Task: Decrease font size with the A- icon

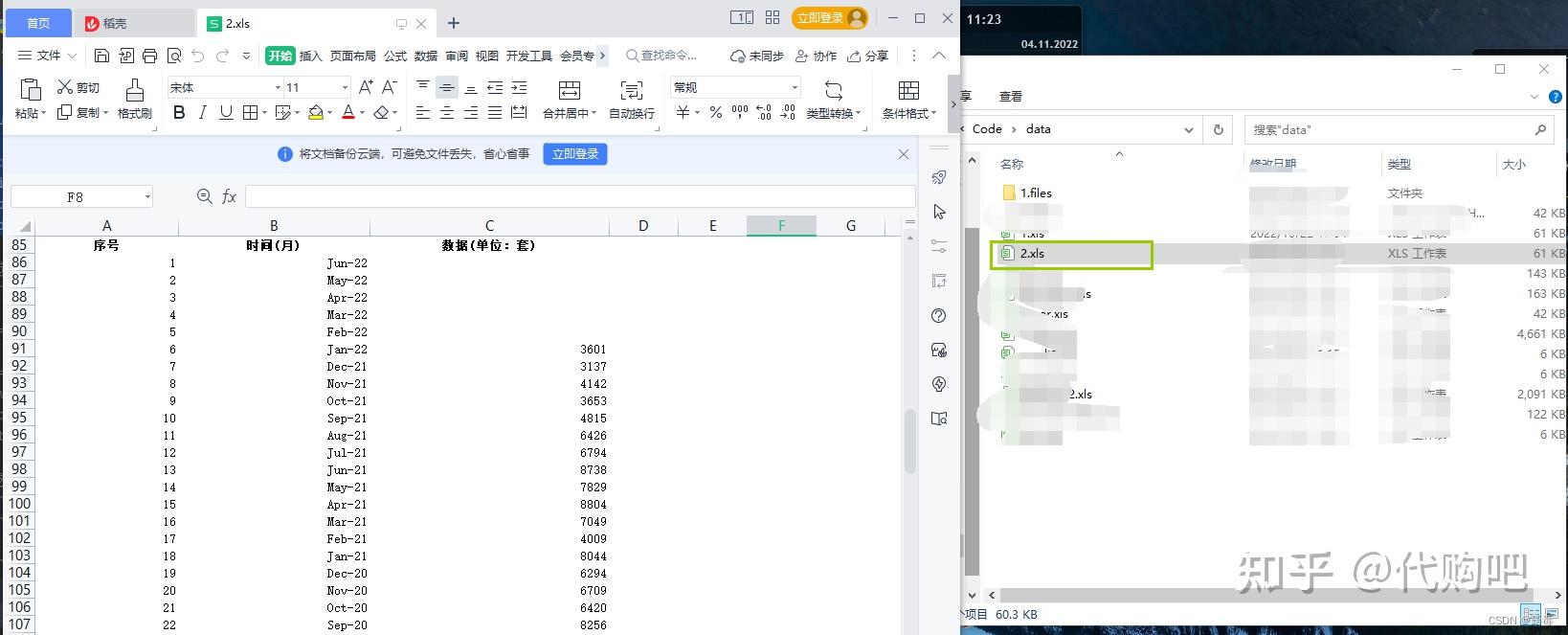Action: (391, 87)
